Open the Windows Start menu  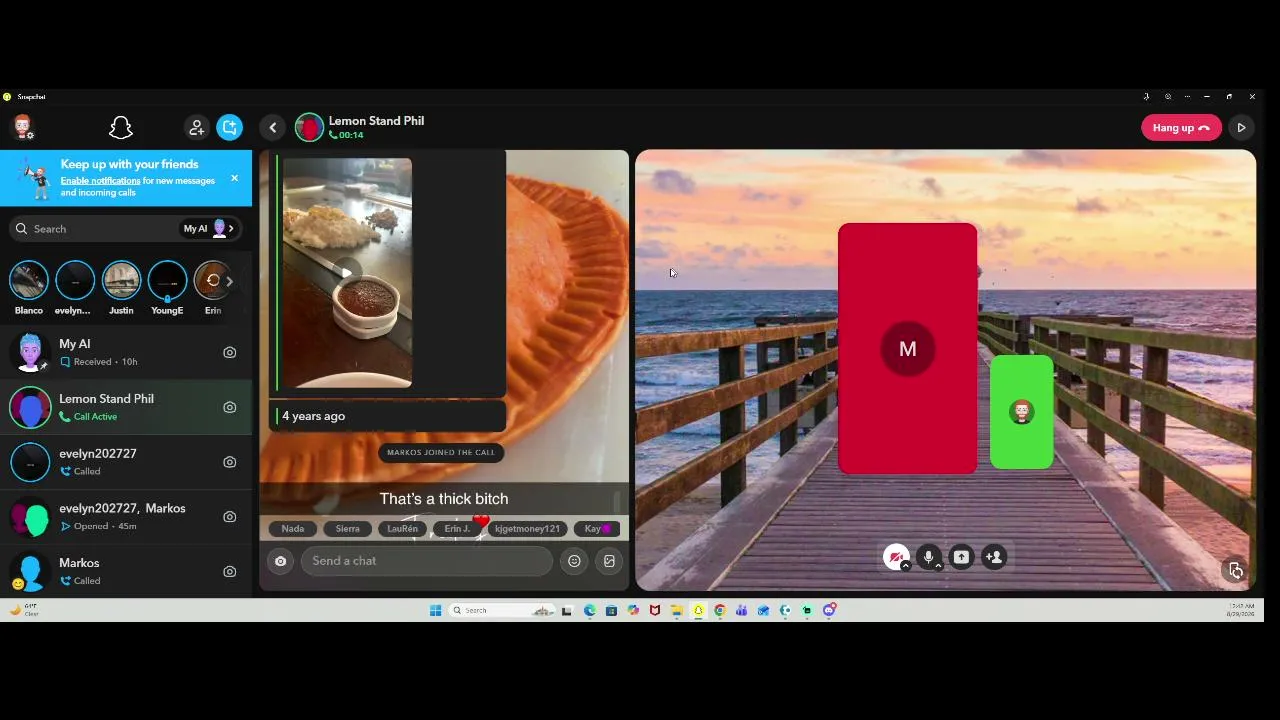click(435, 610)
